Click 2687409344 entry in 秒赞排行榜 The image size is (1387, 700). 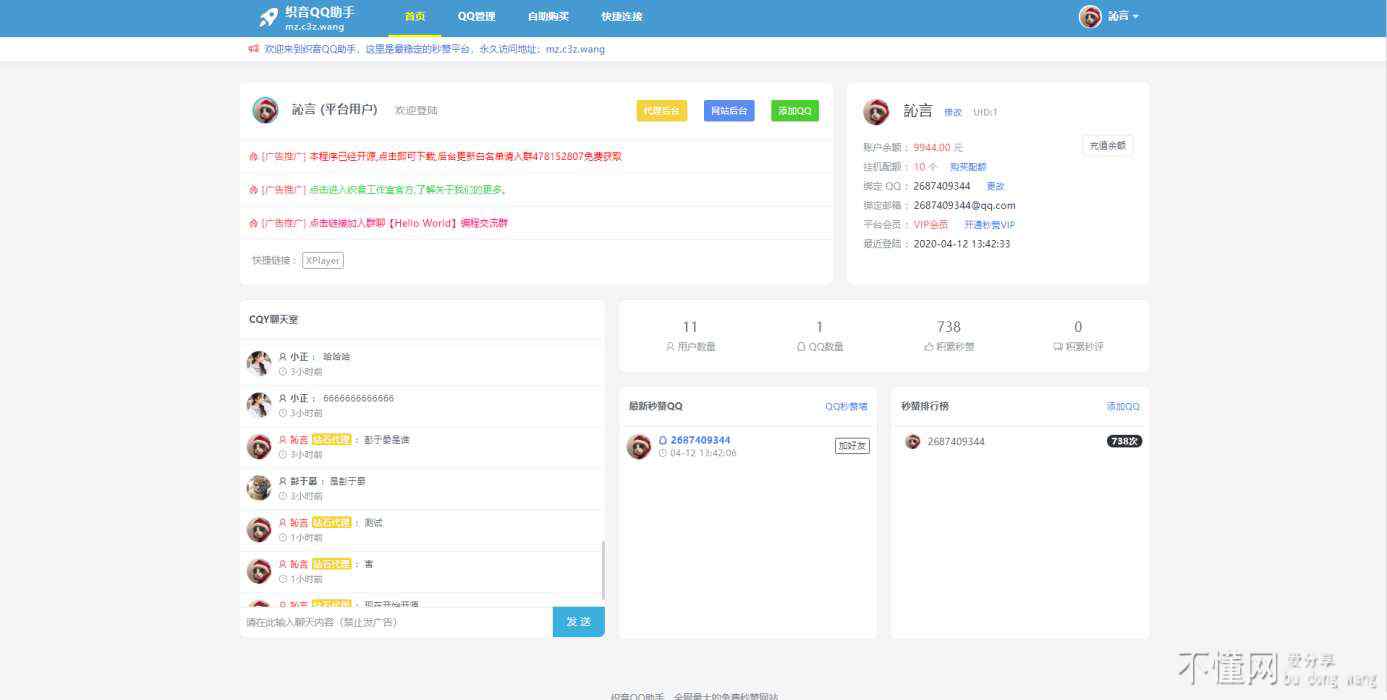point(956,441)
